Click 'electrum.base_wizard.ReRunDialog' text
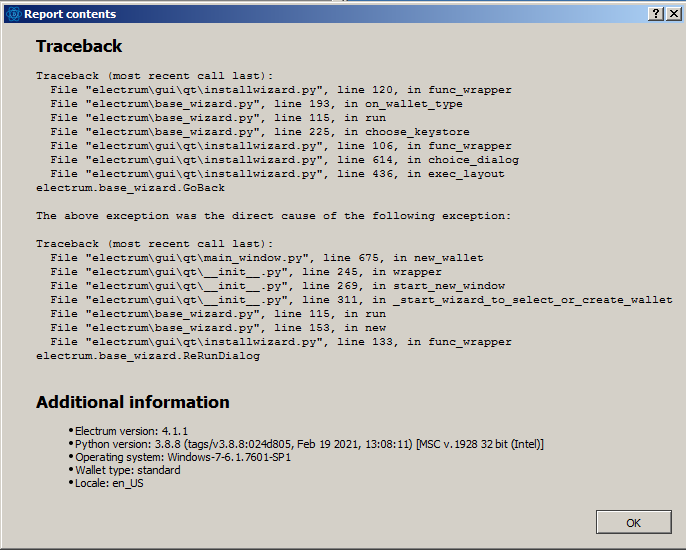The width and height of the screenshot is (686, 550). (x=148, y=356)
